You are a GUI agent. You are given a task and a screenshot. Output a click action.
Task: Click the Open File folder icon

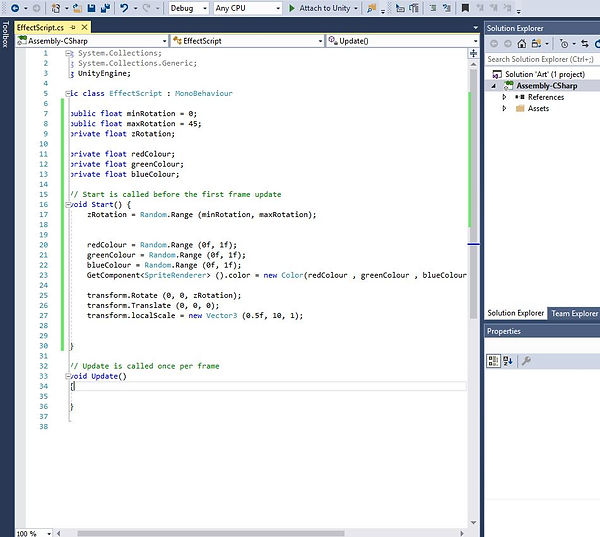(x=77, y=8)
